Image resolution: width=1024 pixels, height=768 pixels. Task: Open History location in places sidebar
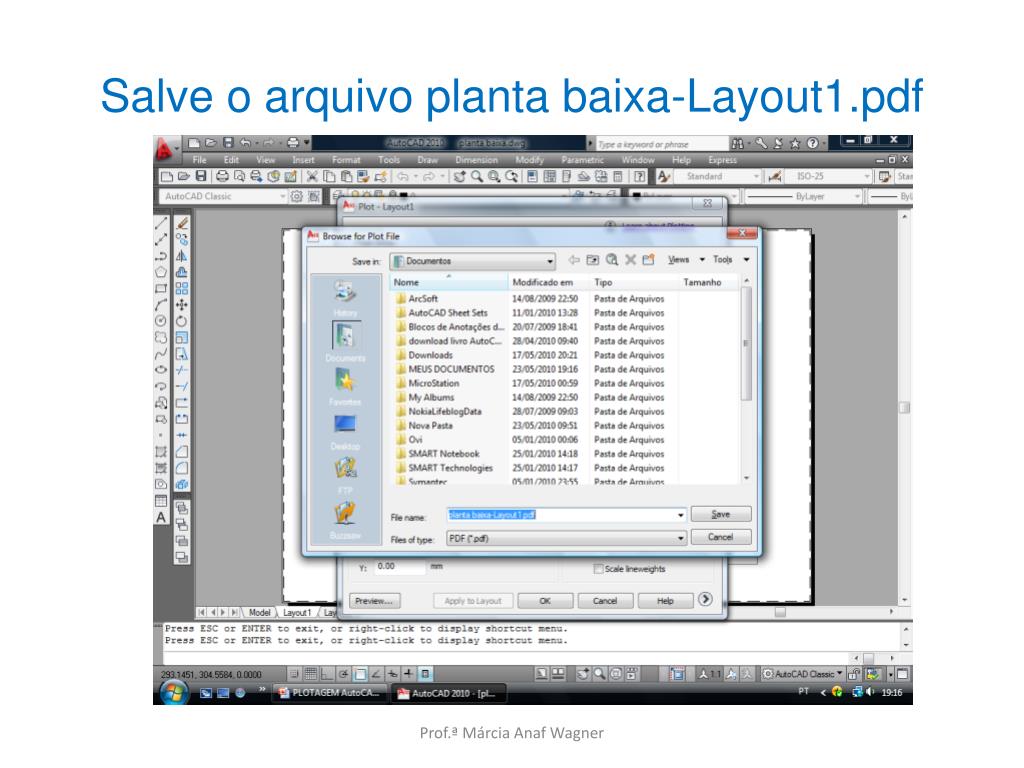[345, 298]
